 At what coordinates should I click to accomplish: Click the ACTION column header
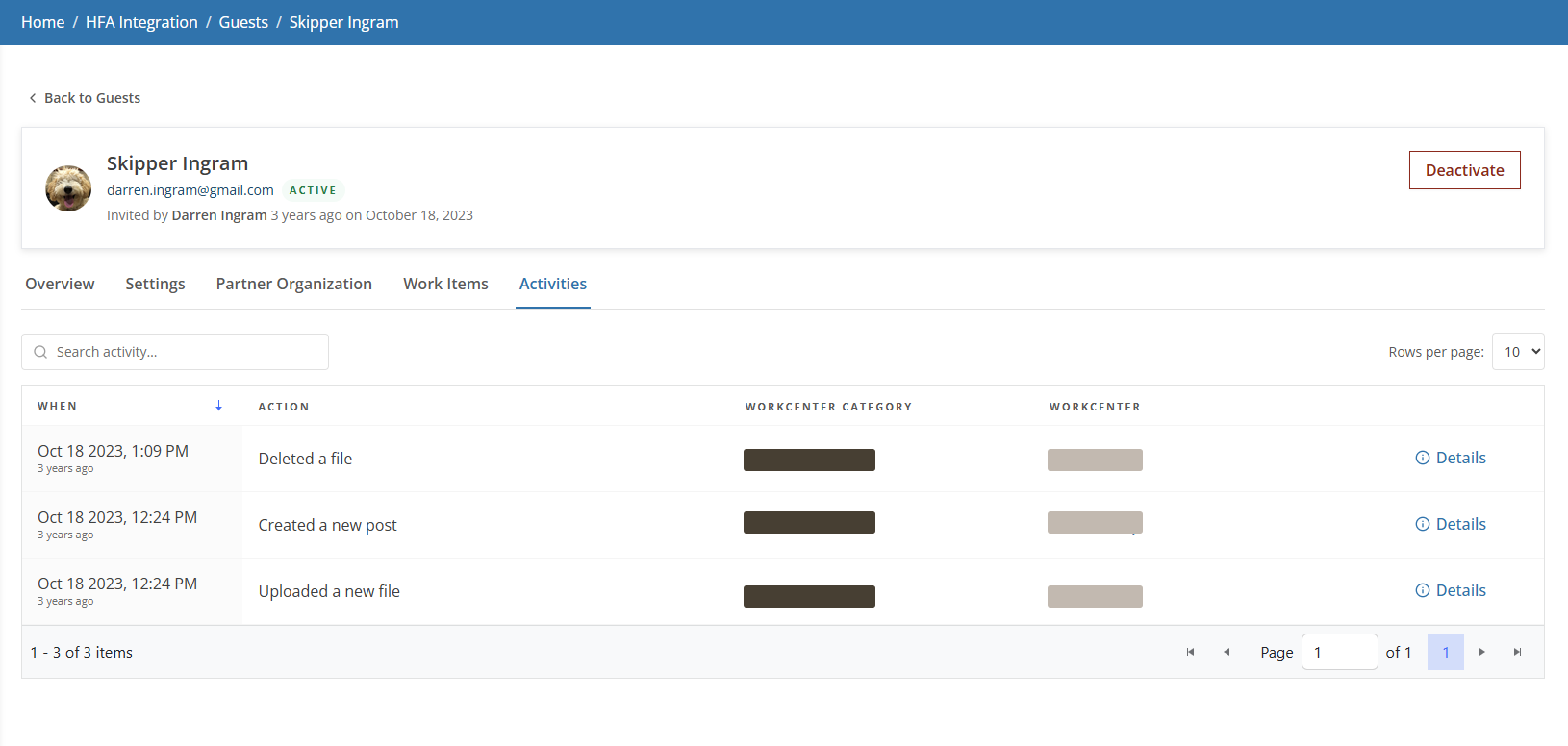(284, 407)
